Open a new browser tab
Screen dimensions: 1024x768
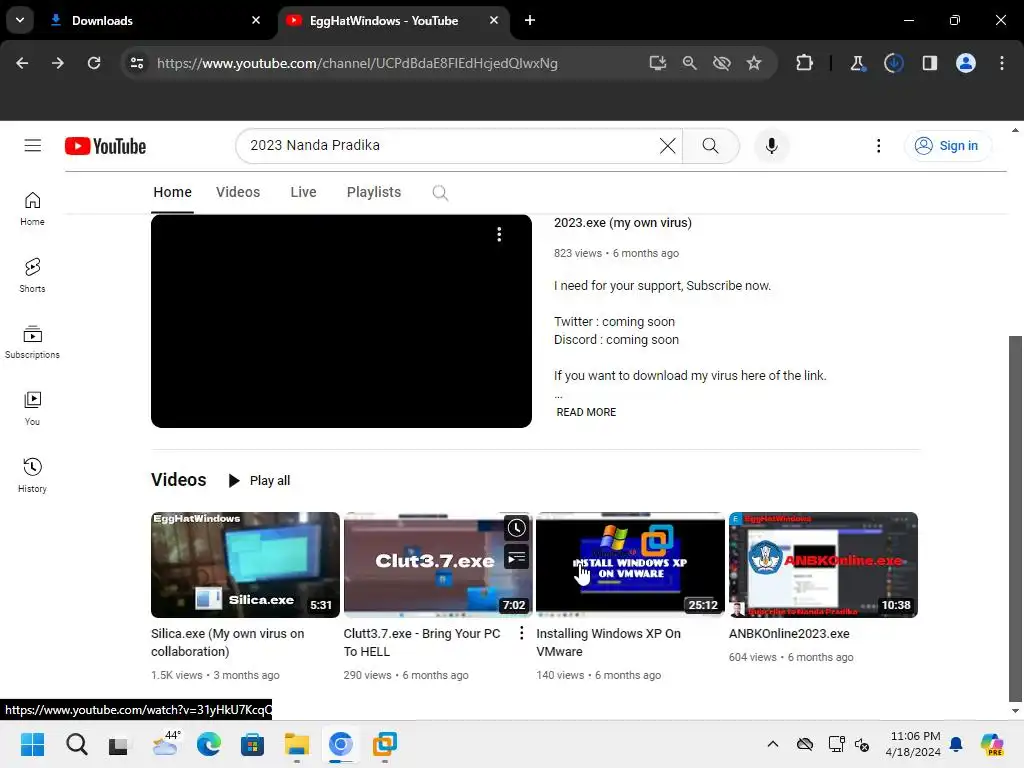(530, 20)
